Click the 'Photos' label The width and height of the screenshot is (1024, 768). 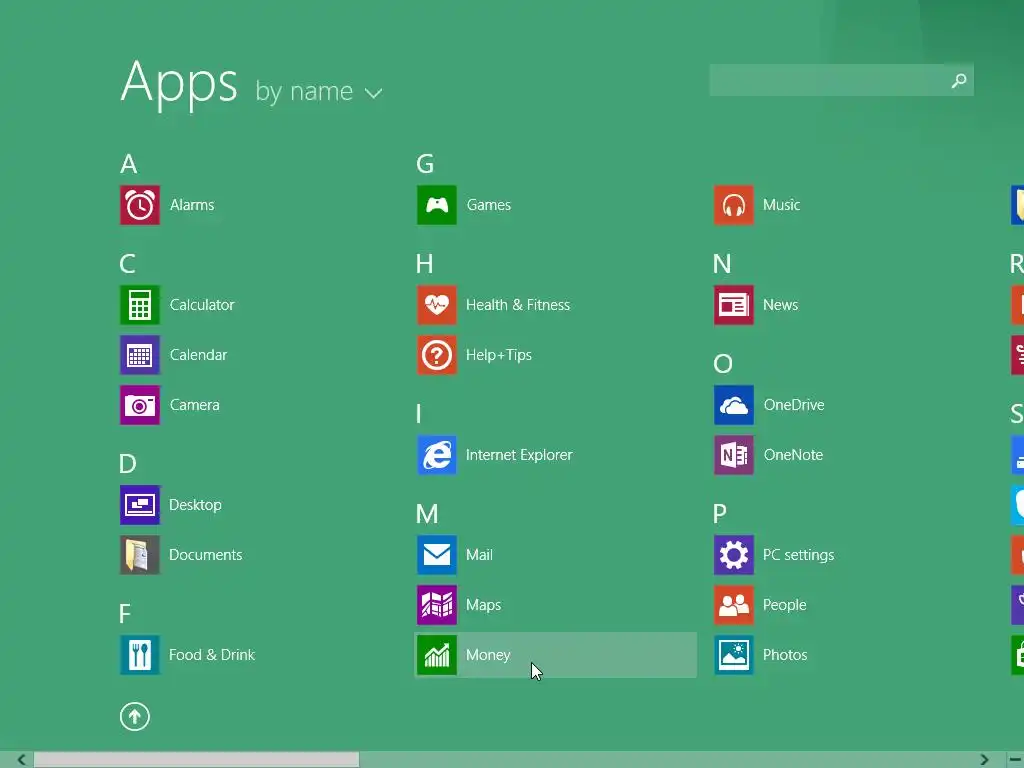click(x=786, y=655)
